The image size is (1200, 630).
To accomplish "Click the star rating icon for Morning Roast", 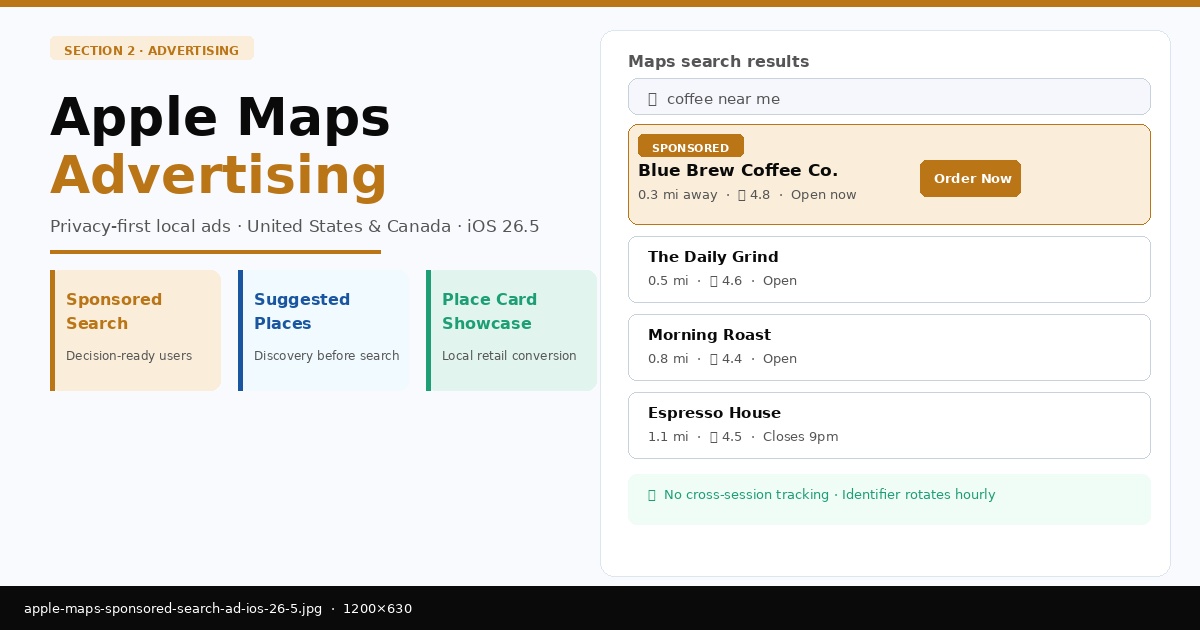I will pos(714,359).
